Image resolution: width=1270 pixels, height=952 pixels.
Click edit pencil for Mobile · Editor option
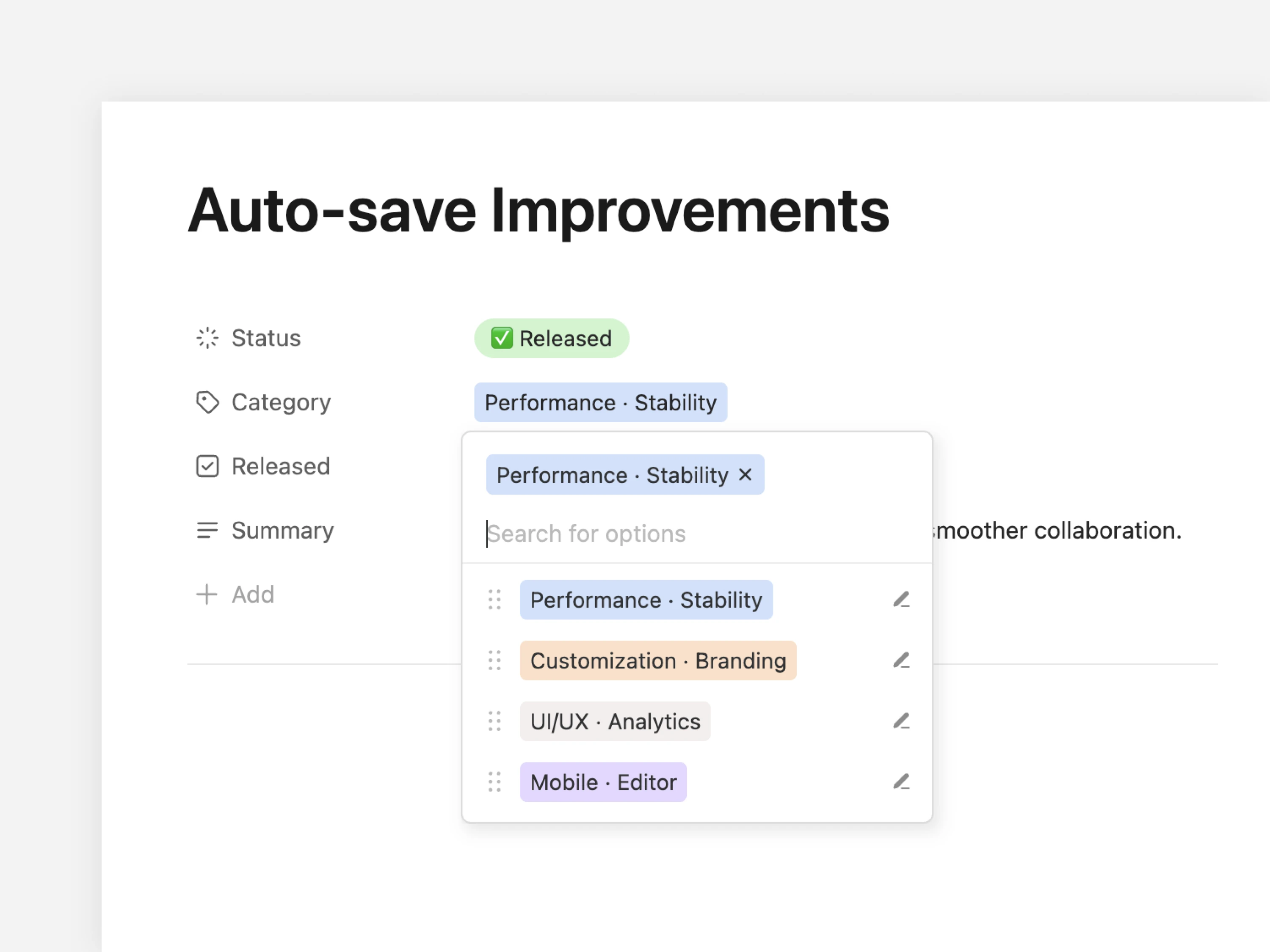pos(901,782)
